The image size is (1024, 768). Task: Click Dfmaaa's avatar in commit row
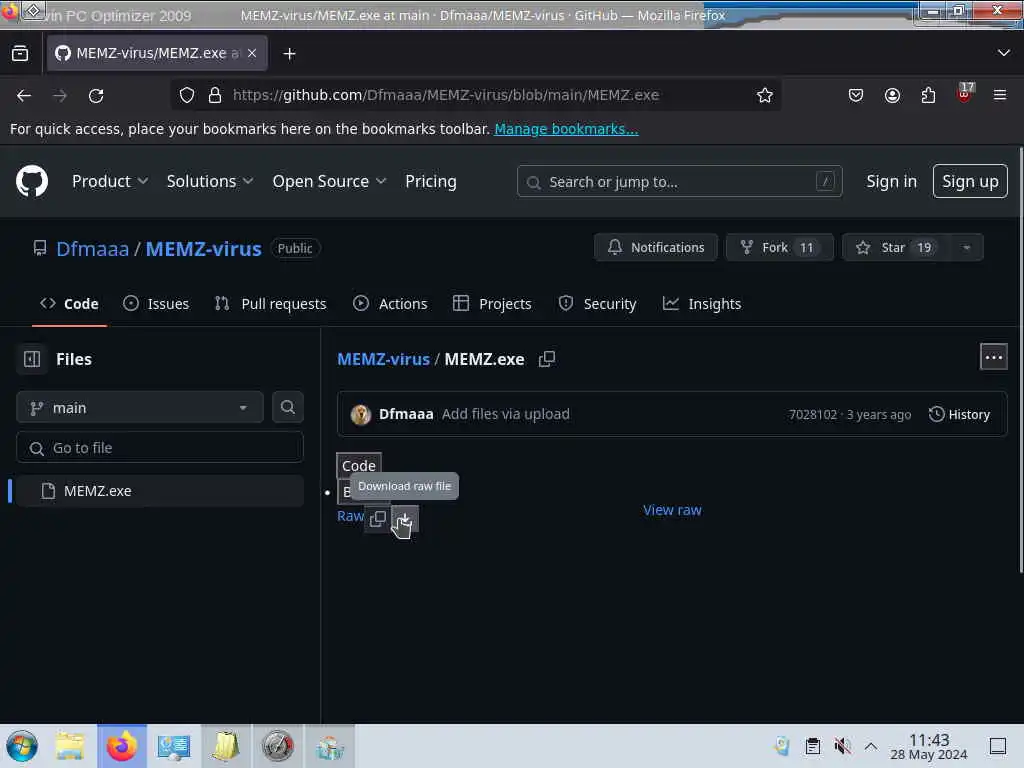tap(360, 414)
